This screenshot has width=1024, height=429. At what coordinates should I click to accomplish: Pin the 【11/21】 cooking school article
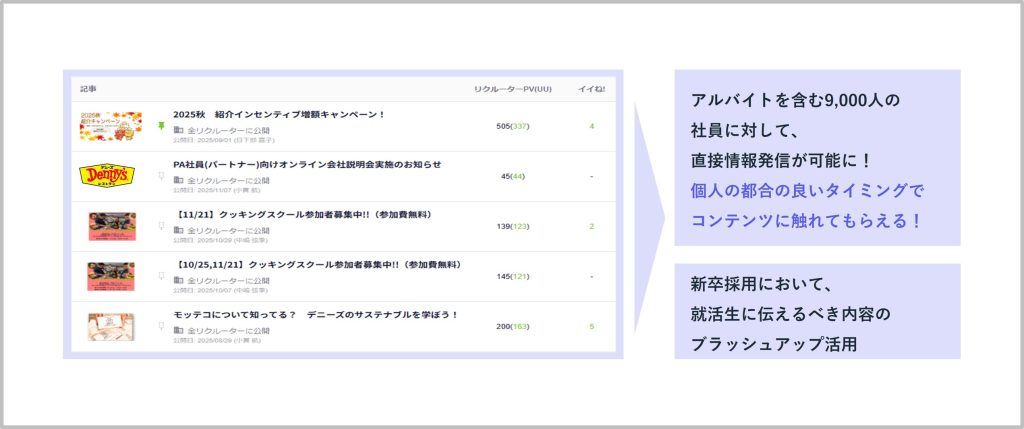pos(161,226)
